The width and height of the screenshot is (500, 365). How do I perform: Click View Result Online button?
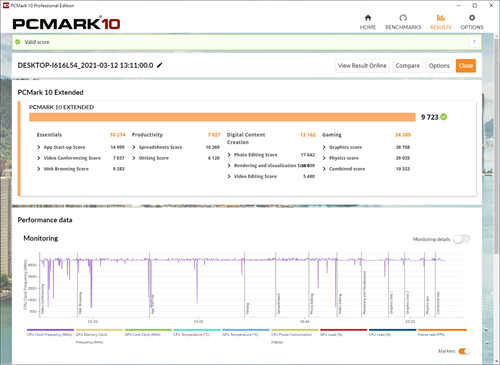pos(362,66)
